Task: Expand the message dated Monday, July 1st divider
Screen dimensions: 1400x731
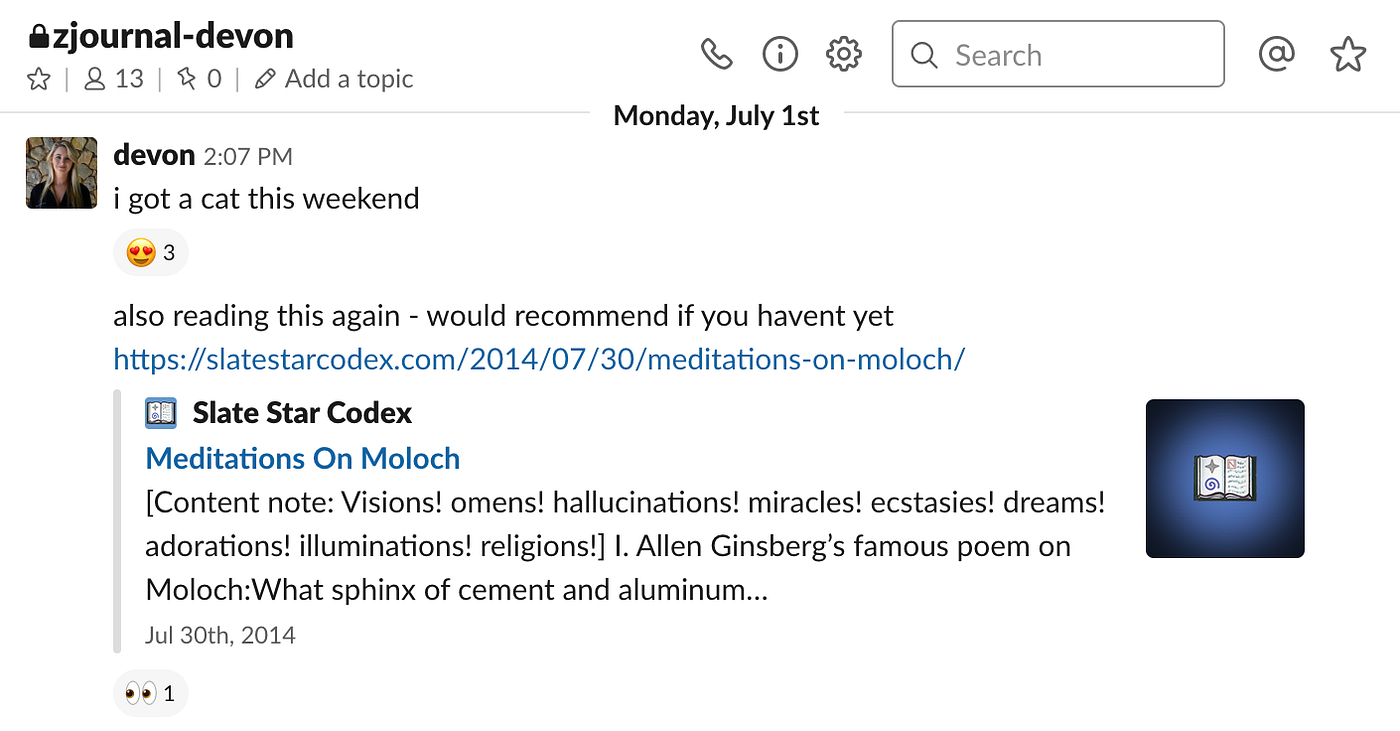Action: (x=716, y=115)
